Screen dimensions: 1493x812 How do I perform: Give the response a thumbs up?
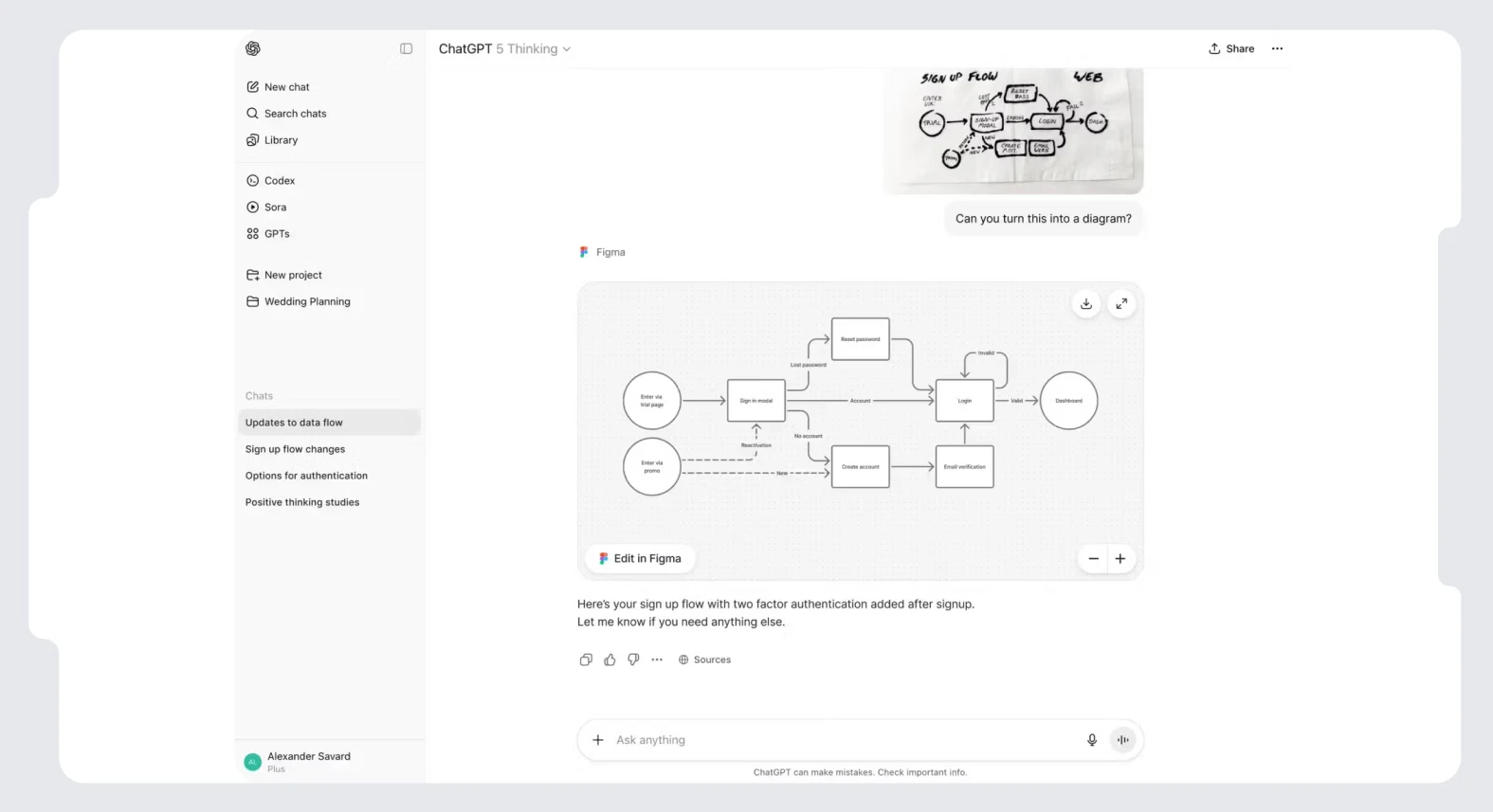point(610,660)
